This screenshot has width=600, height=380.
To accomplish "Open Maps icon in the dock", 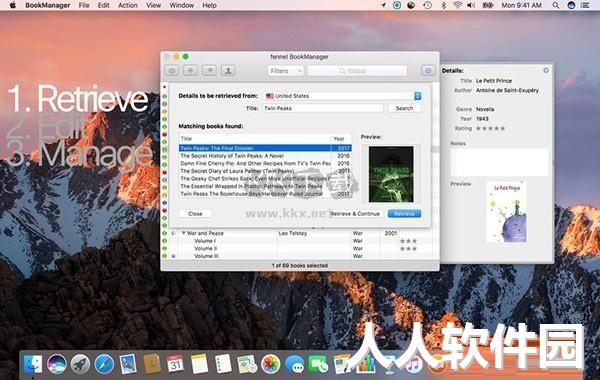I will click(x=247, y=364).
